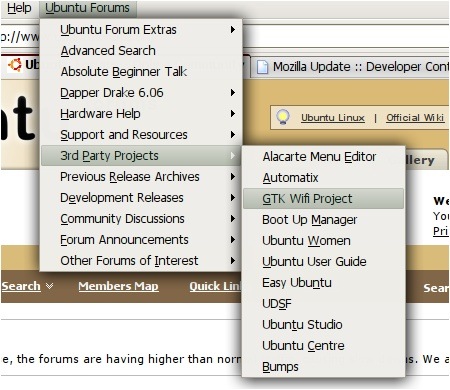
Task: Select Bumps submenu entry
Action: coord(324,367)
